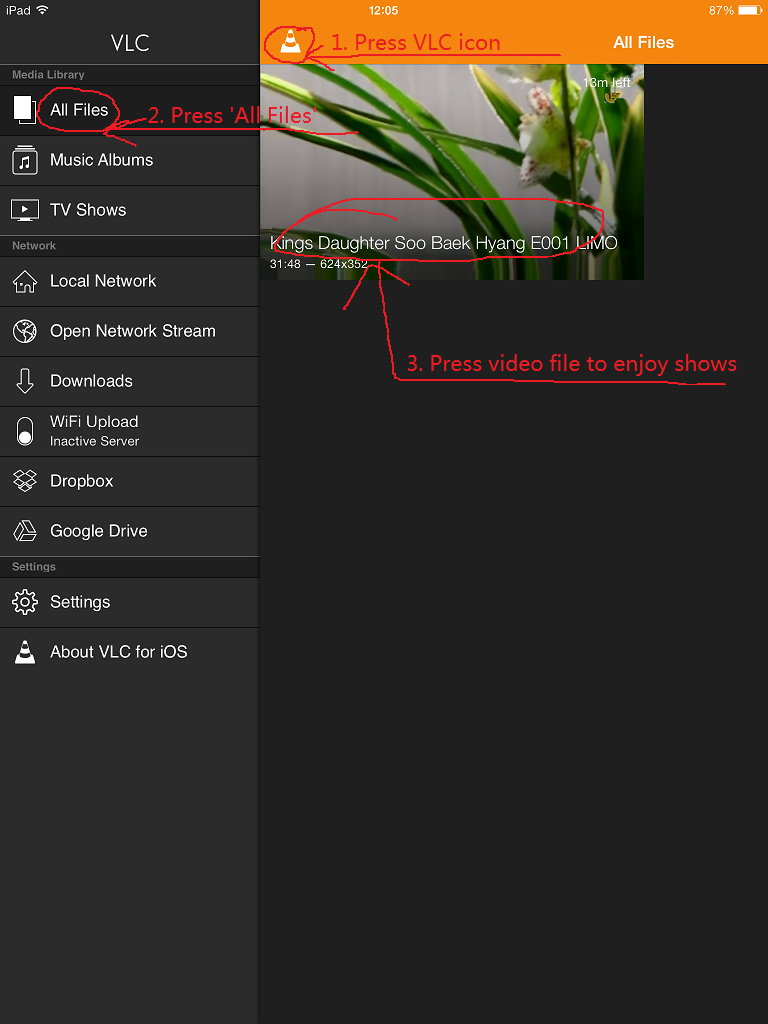Open the Downloads section

129,381
